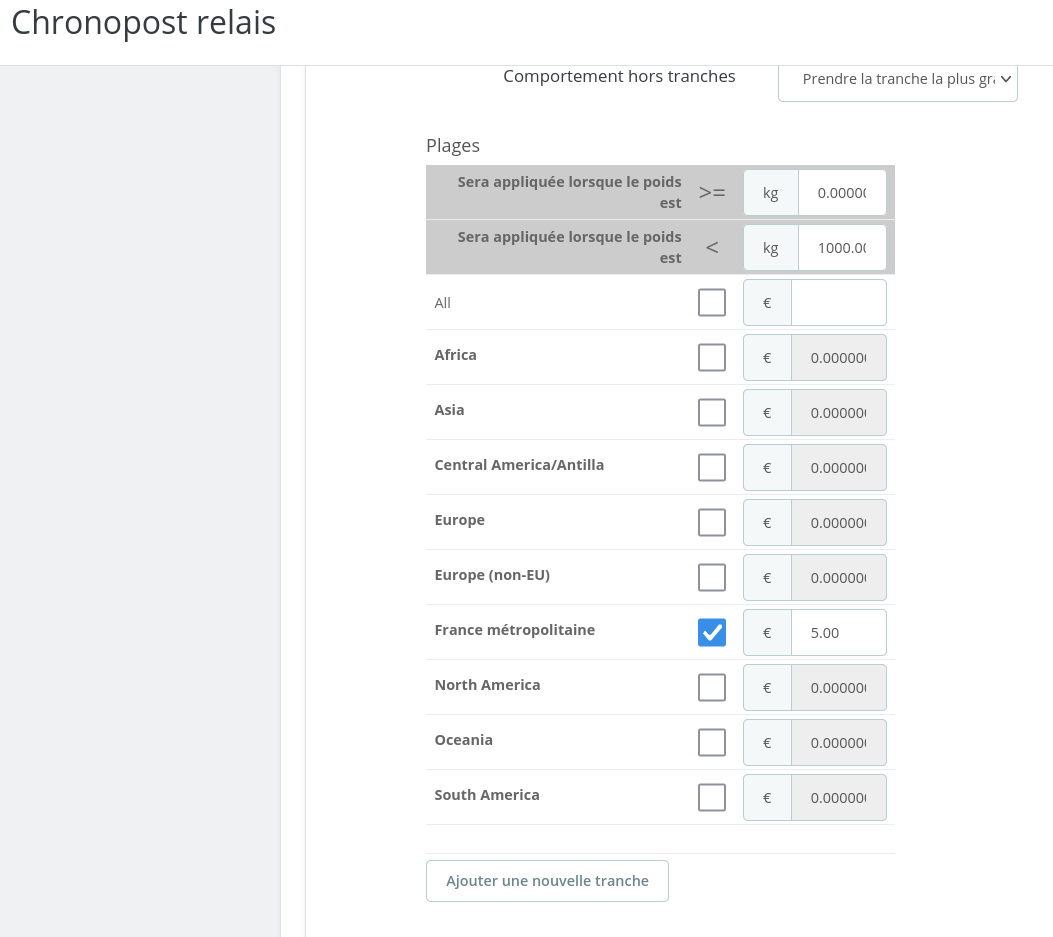Uncheck the France métropolitaine checkbox
Viewport: 1053px width, 937px height.
712,633
